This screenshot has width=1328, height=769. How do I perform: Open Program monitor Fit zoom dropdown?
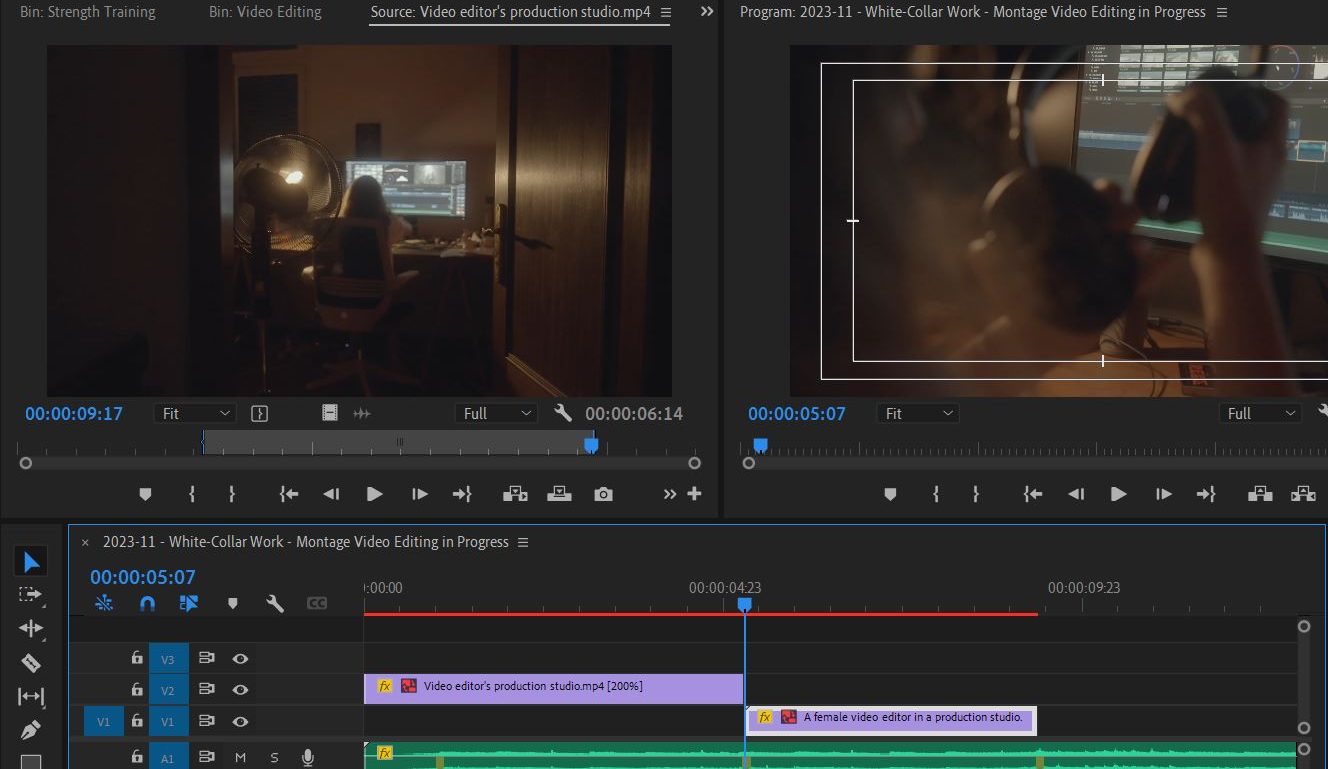click(918, 413)
